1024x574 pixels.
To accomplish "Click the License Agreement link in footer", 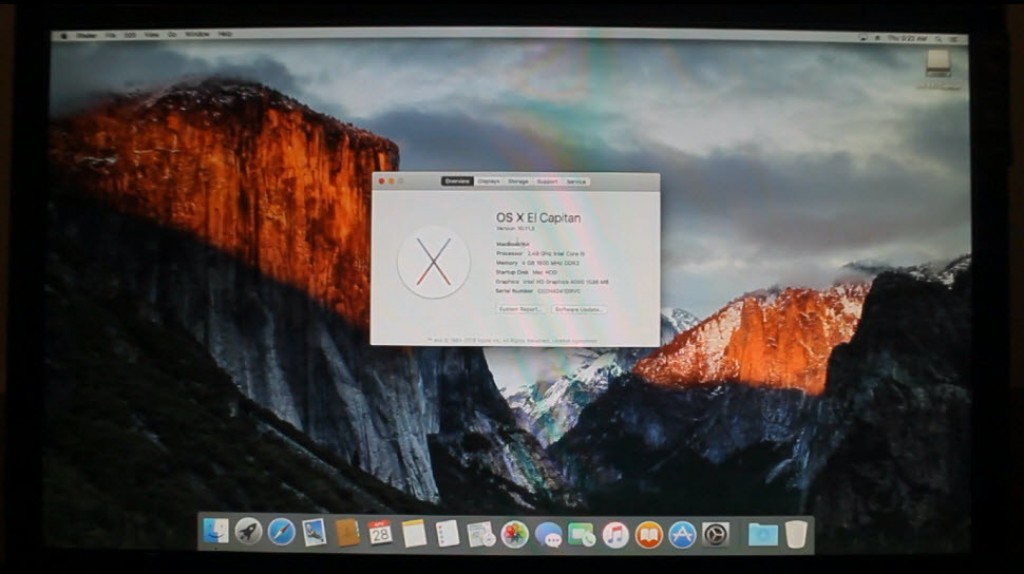I will 575,340.
